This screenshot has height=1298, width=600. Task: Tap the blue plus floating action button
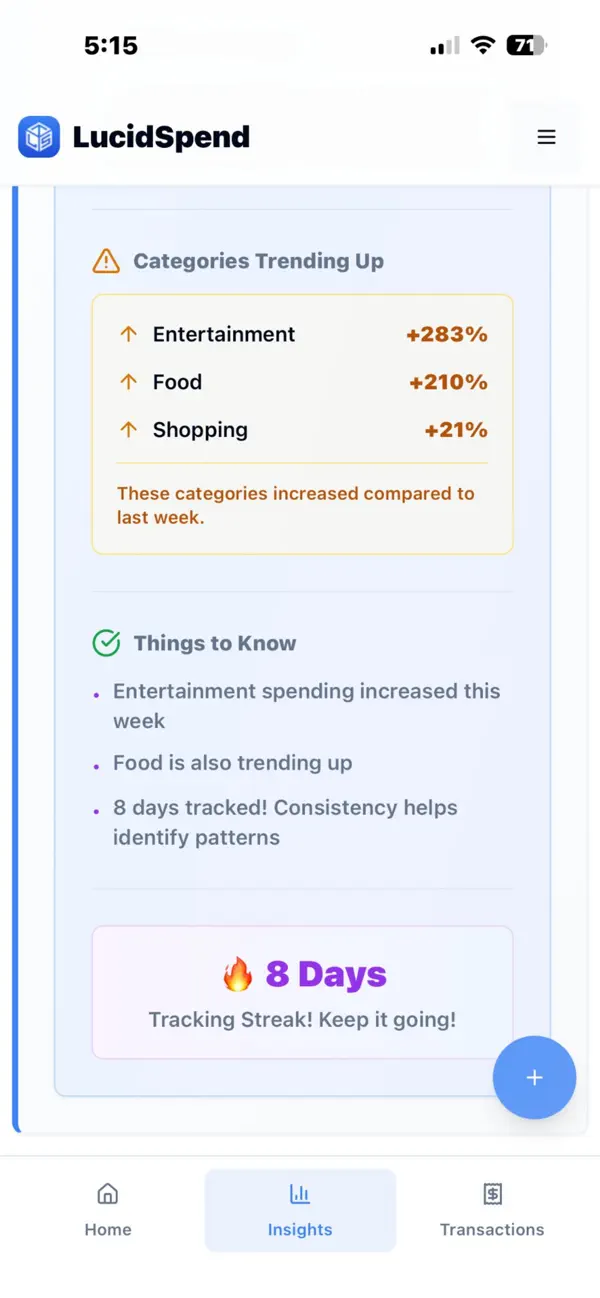[x=534, y=1077]
